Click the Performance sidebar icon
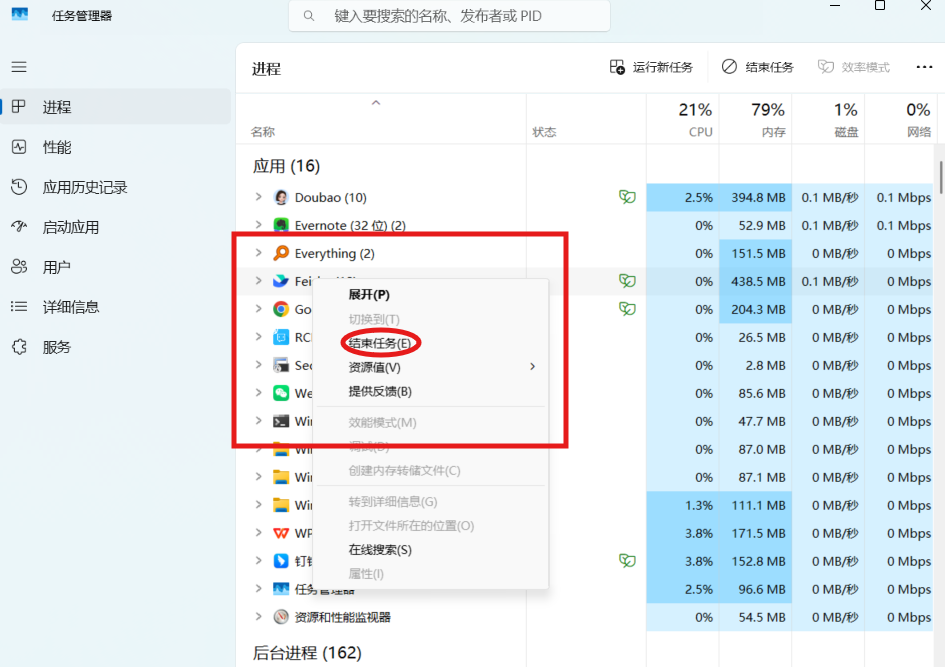Screen dimensions: 945x667 tap(19, 147)
